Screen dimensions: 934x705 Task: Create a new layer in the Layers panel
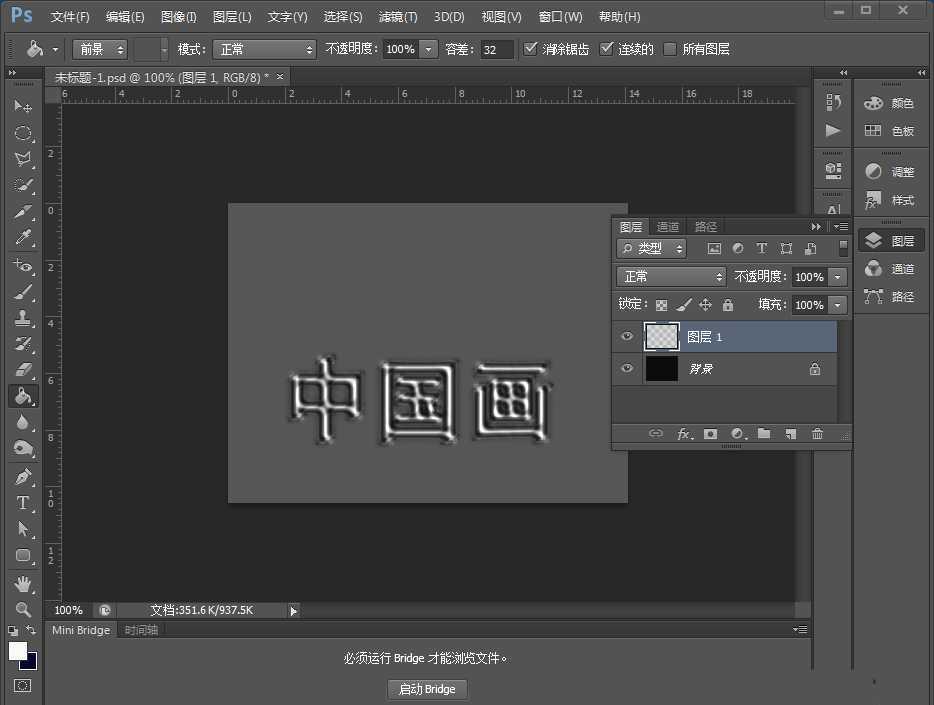pos(790,434)
